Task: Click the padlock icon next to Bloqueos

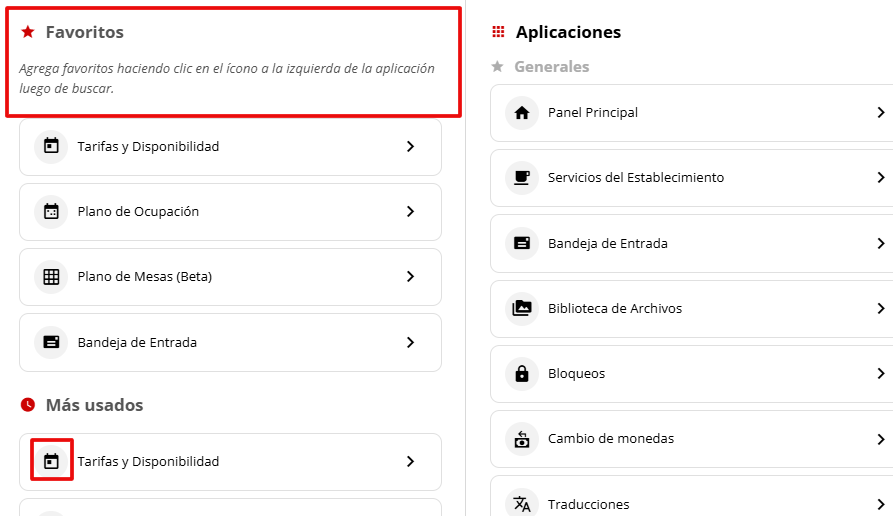Action: pos(521,374)
